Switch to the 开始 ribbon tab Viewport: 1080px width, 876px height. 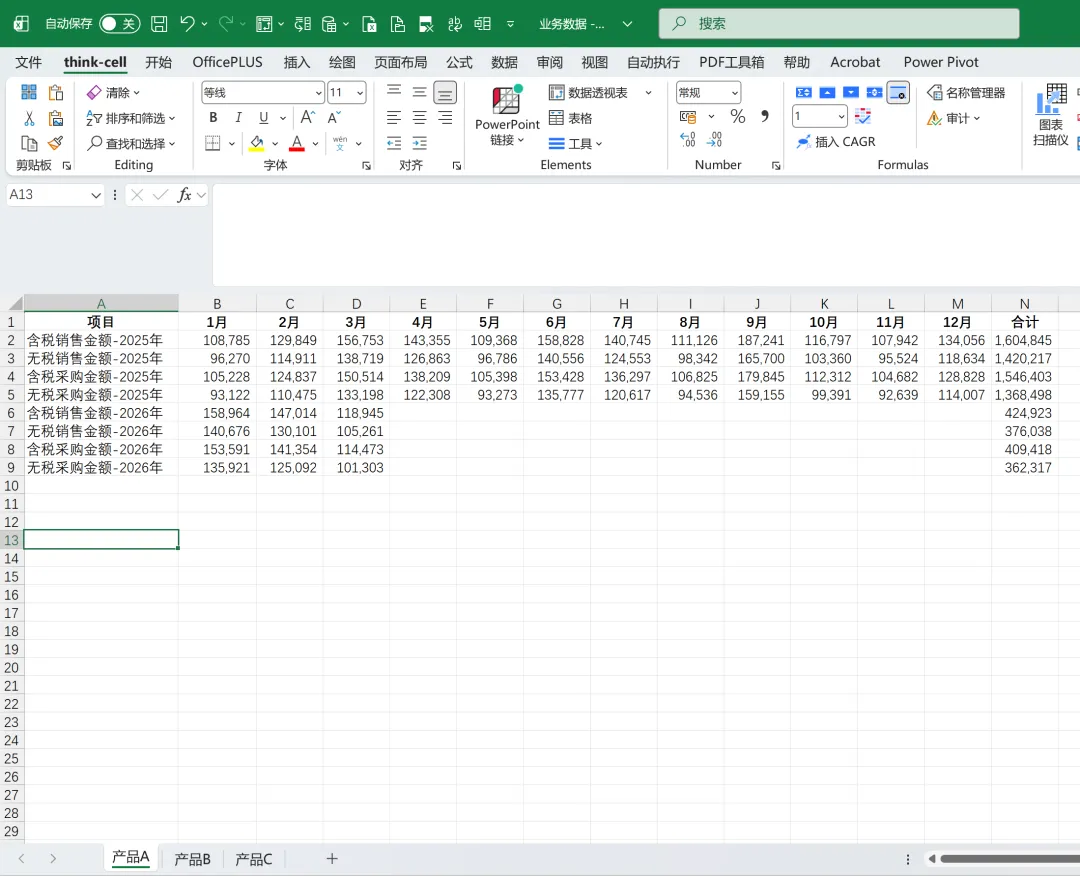[x=158, y=62]
